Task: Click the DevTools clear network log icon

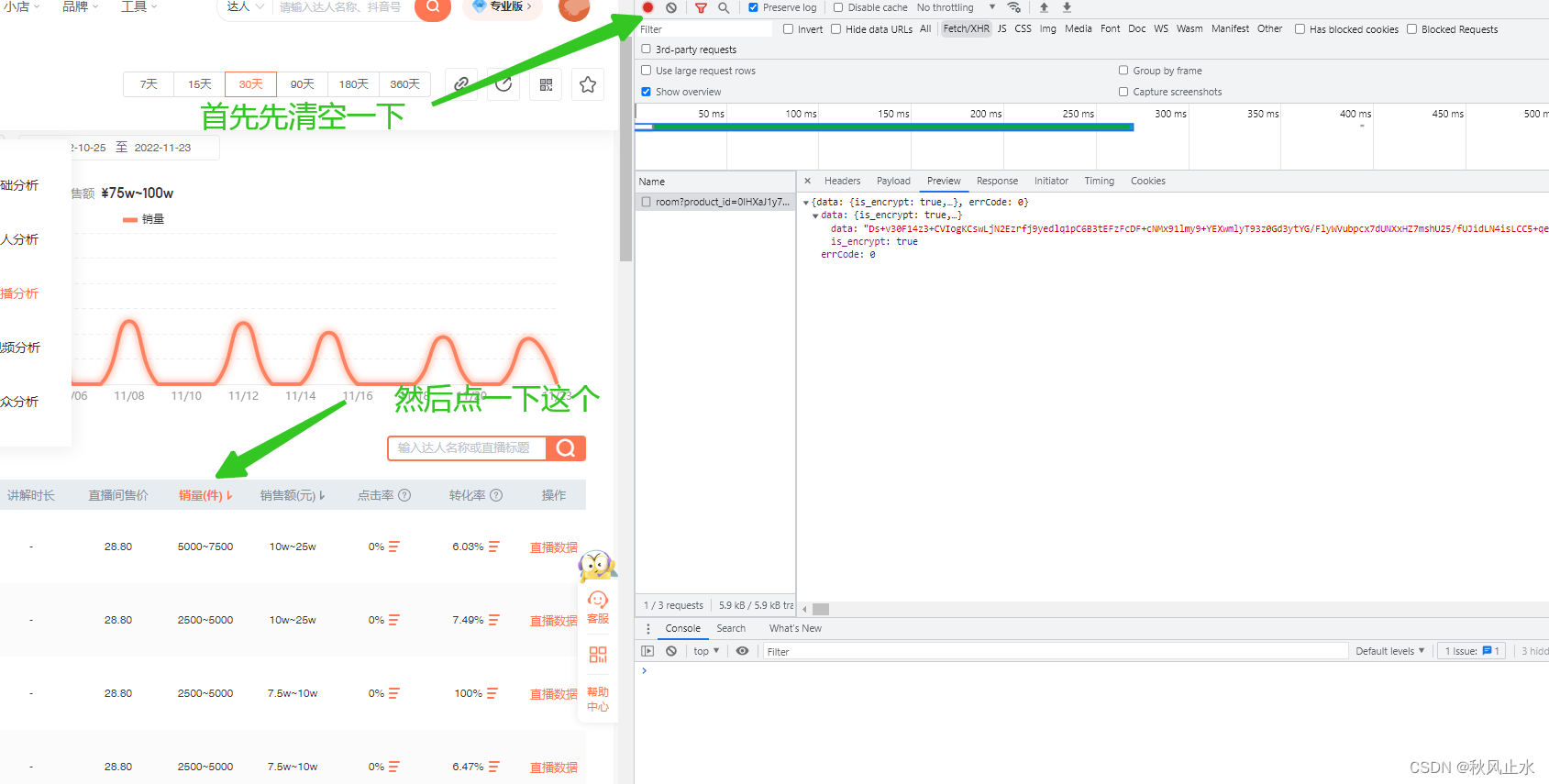Action: [671, 7]
